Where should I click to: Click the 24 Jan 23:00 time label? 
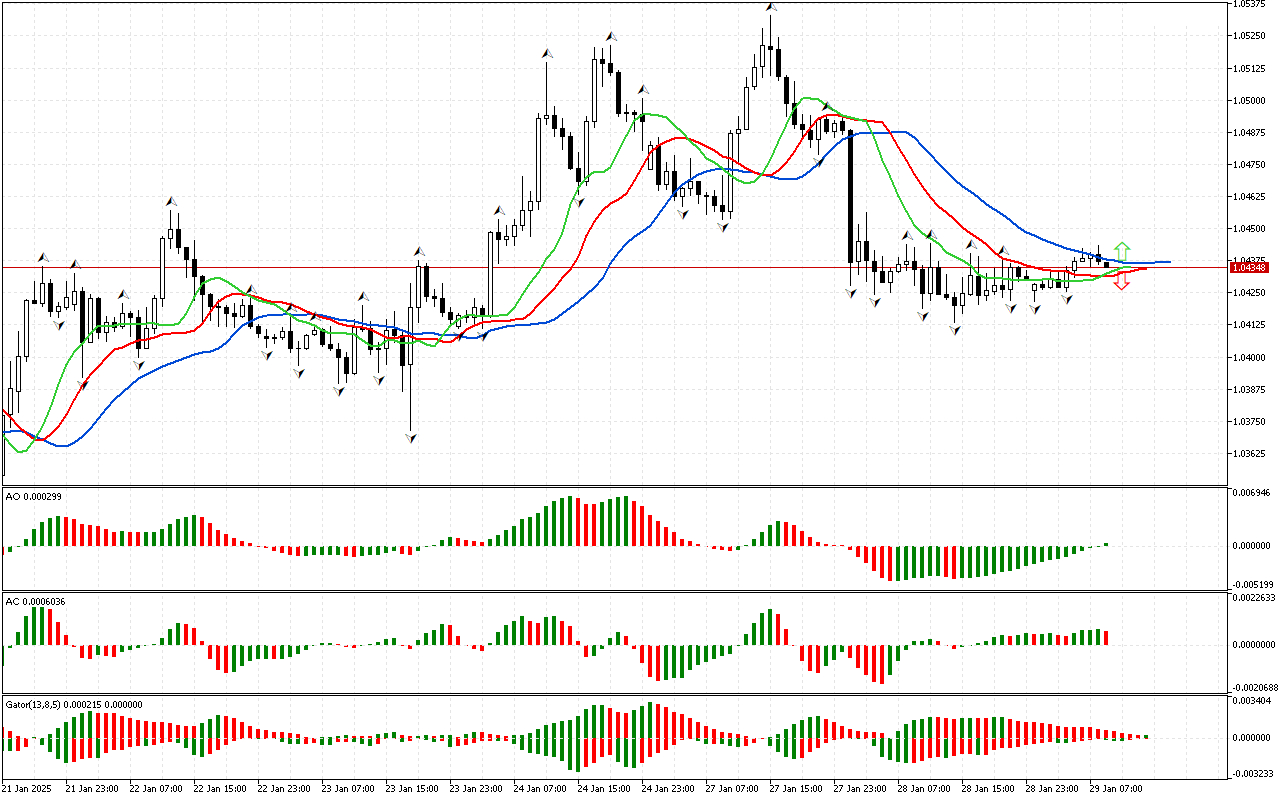[668, 789]
